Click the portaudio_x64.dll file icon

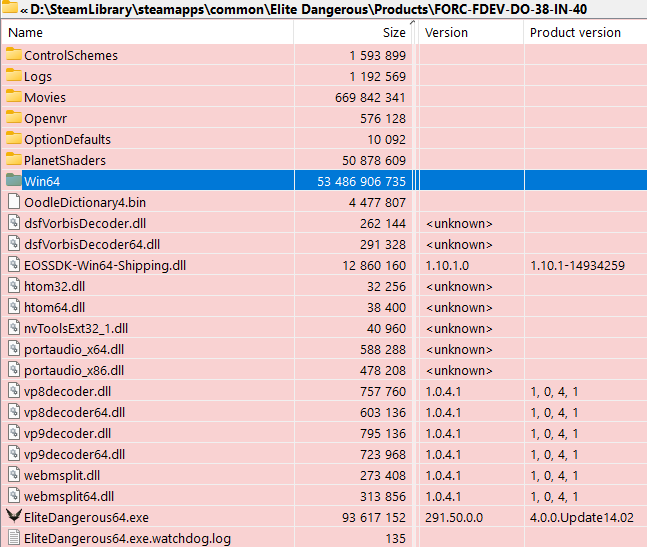14,349
